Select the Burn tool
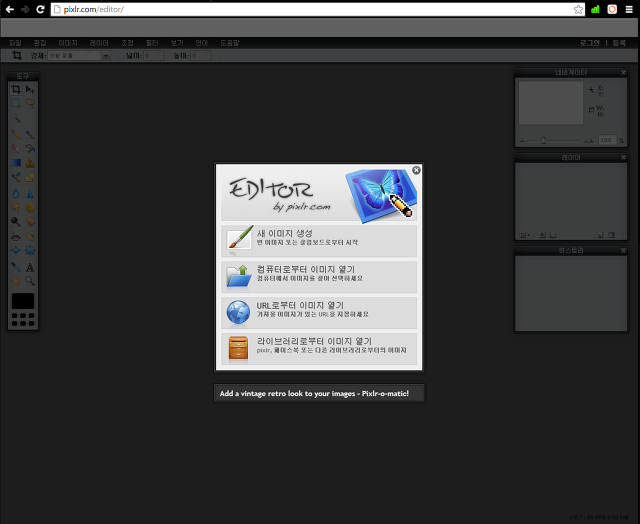The width and height of the screenshot is (640, 524). point(30,222)
